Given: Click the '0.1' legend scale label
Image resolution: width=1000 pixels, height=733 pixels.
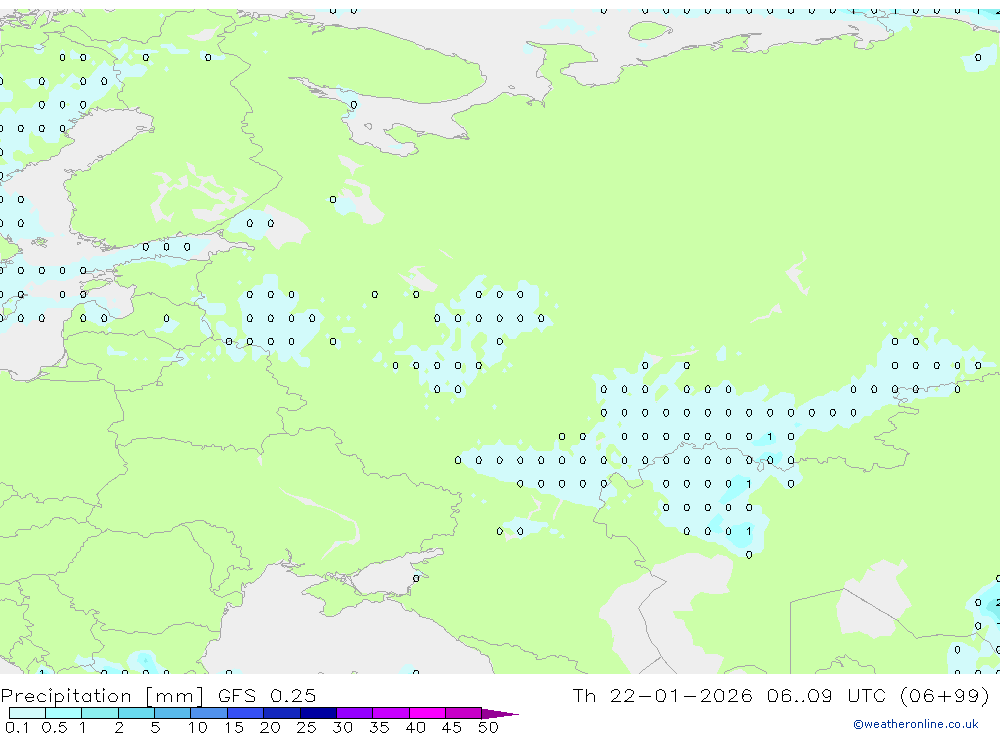Looking at the screenshot, I should pos(17,727).
